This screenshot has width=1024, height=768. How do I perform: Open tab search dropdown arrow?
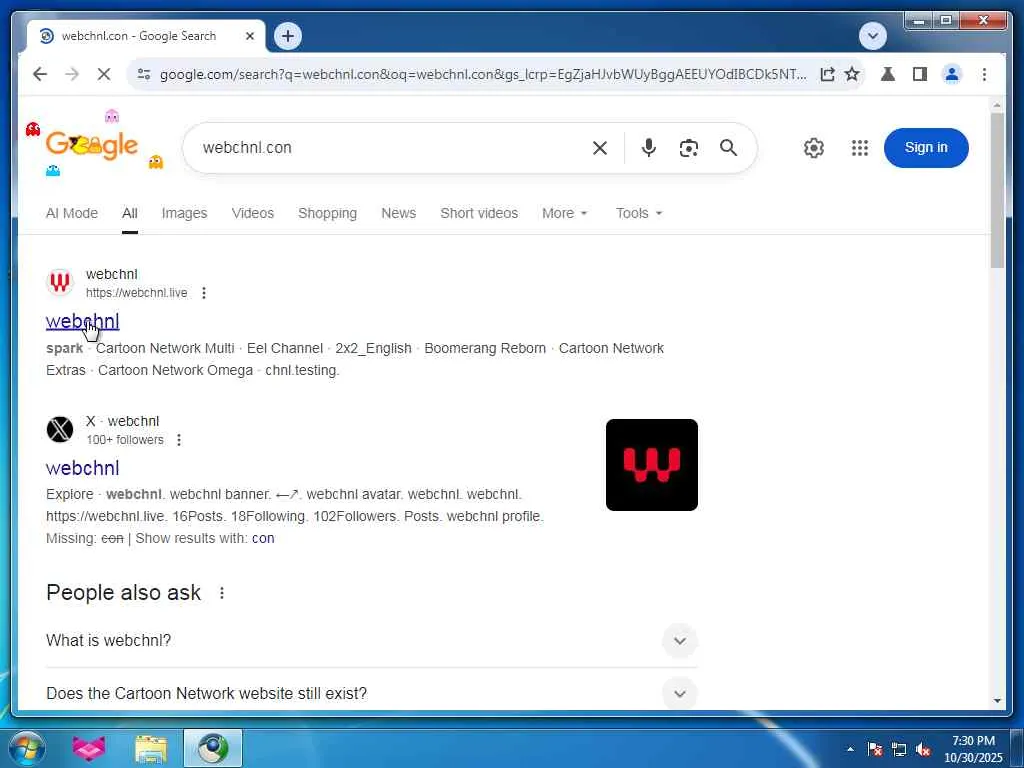click(x=872, y=36)
